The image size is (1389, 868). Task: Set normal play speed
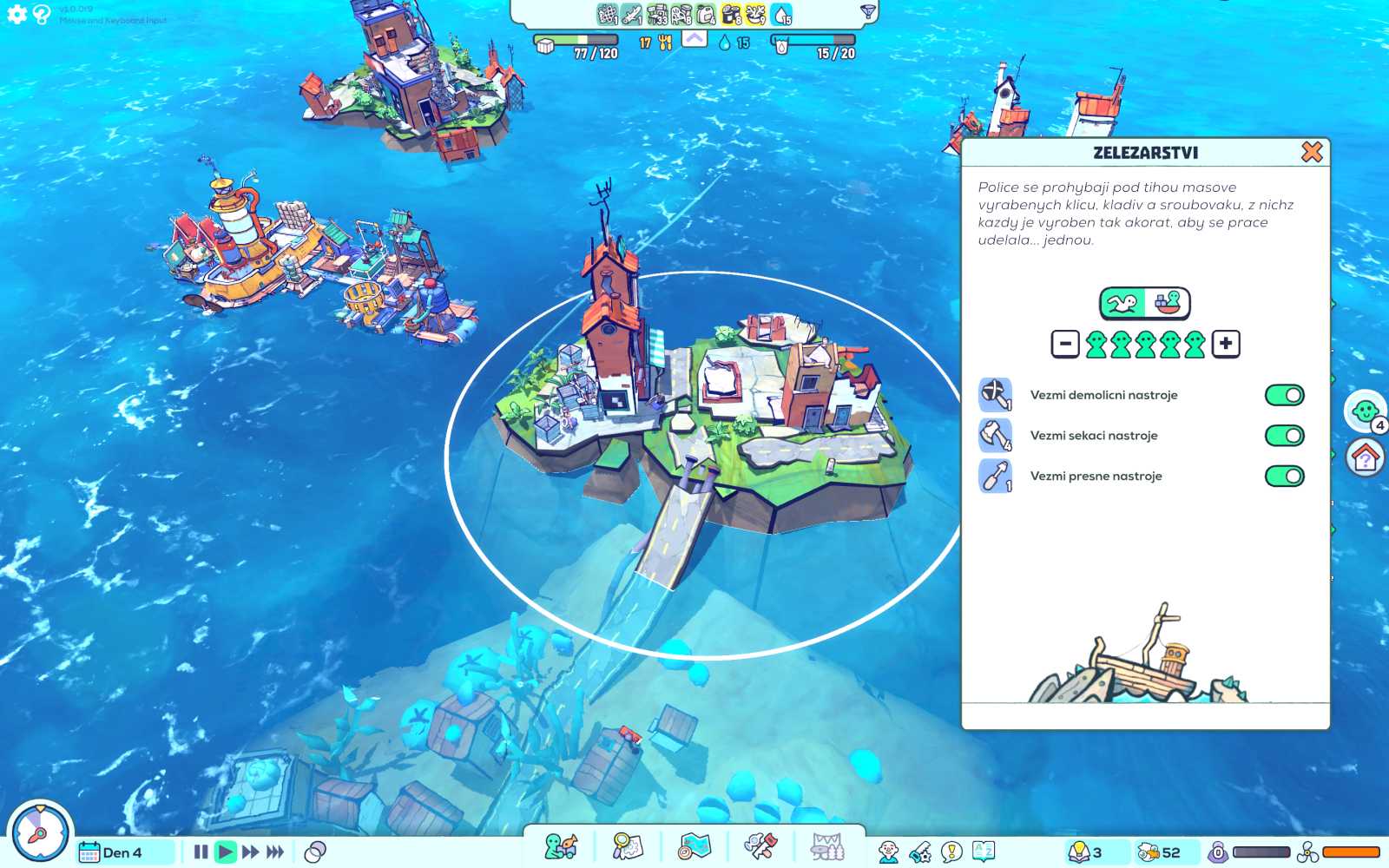coord(226,852)
